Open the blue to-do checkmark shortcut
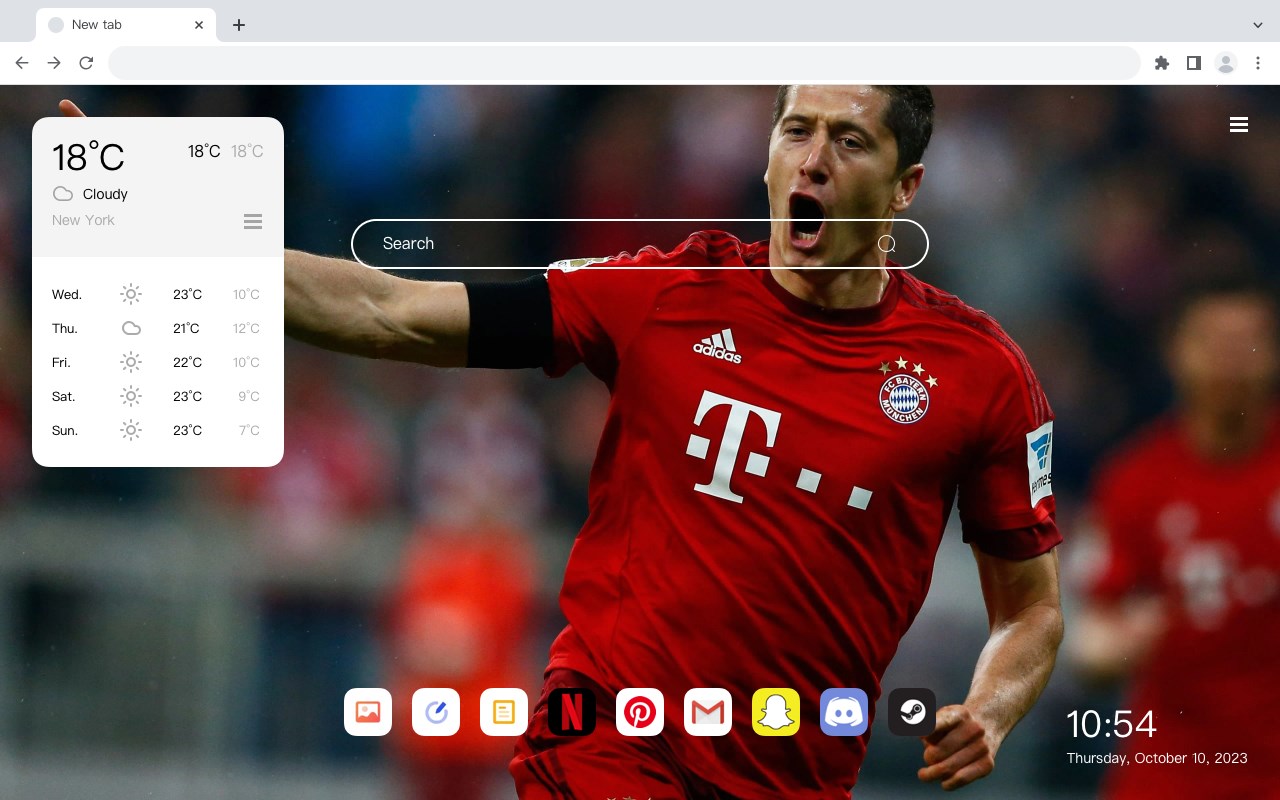 click(x=436, y=712)
